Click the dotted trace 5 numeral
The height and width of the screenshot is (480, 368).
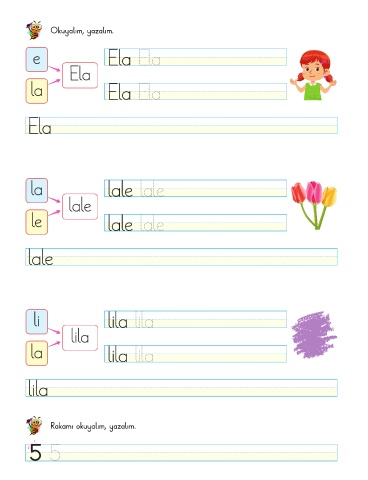(x=55, y=452)
